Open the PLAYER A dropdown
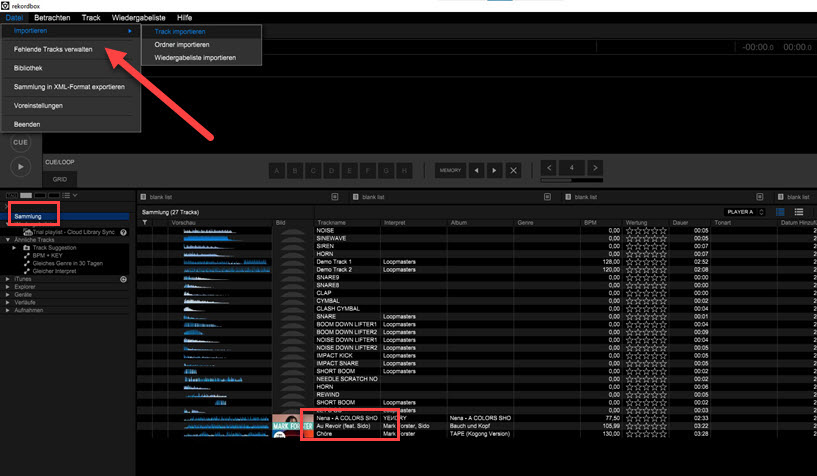Screen dimensions: 817x476 click(x=745, y=212)
